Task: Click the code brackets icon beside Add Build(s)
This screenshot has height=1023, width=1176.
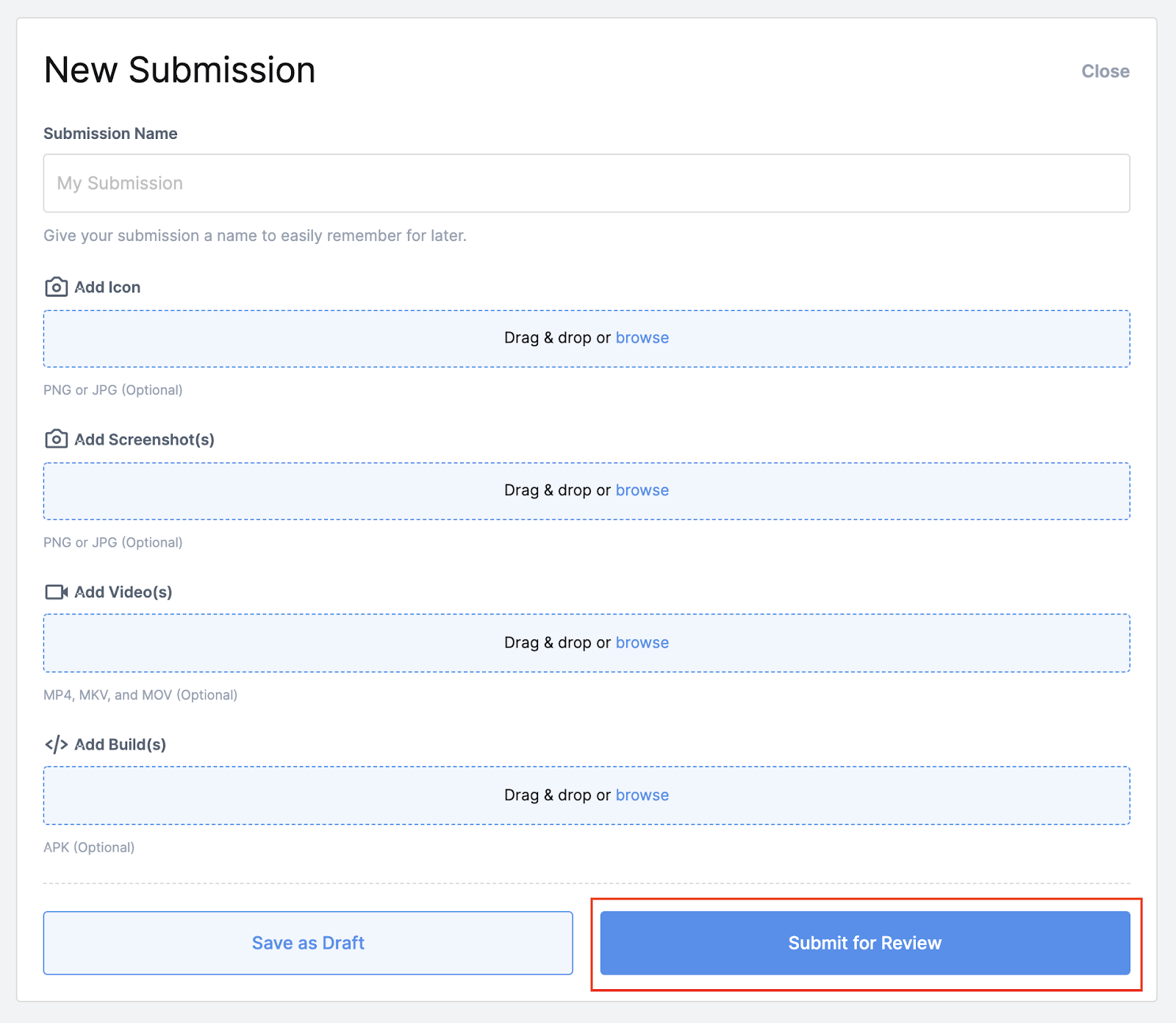Action: [x=56, y=744]
